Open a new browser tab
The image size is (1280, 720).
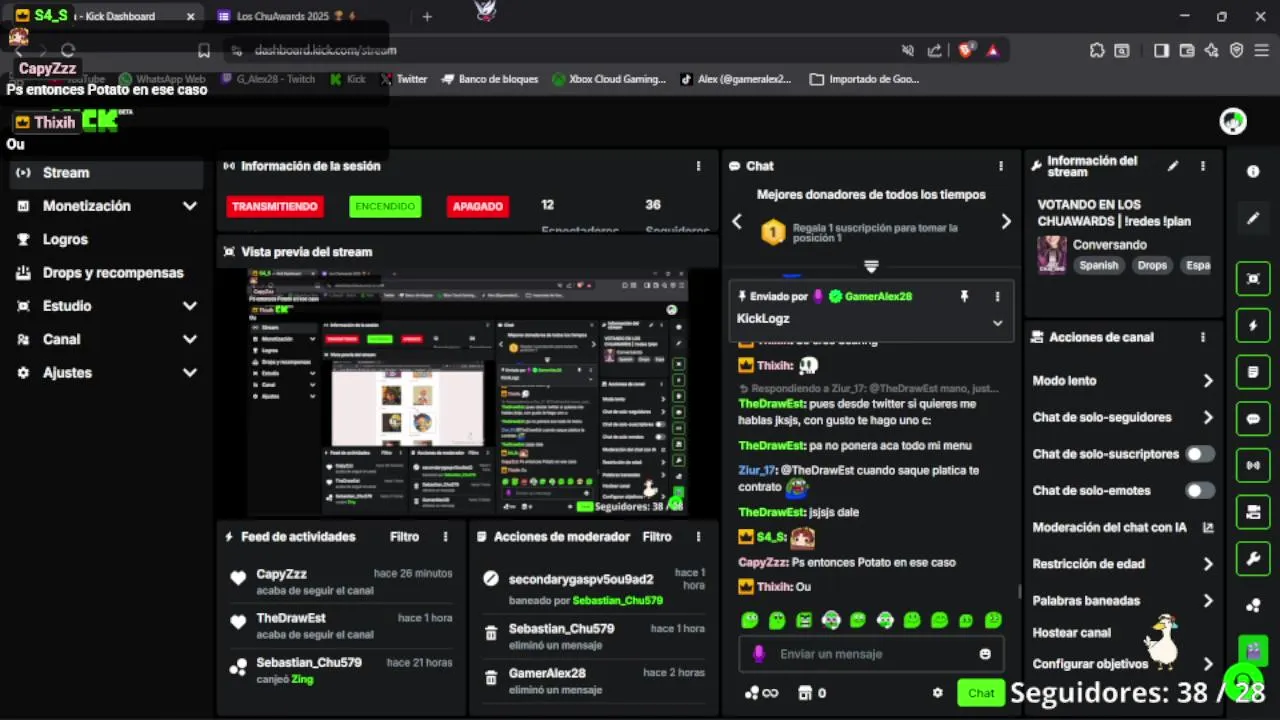click(427, 16)
